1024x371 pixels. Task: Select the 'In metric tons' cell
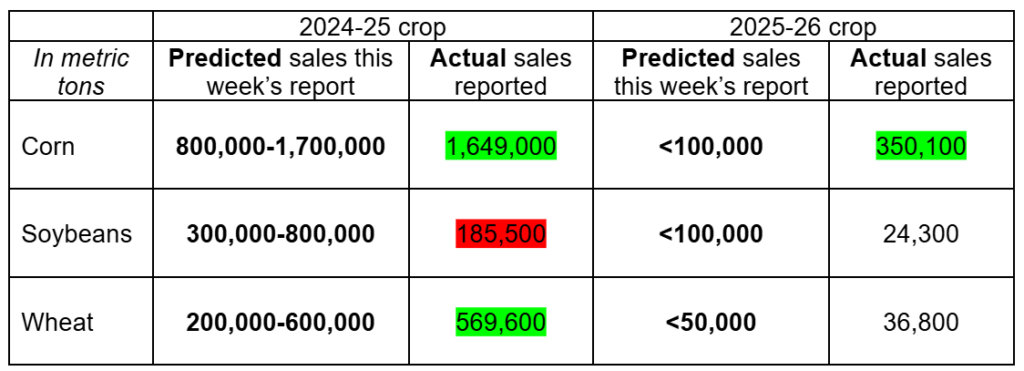click(x=82, y=72)
